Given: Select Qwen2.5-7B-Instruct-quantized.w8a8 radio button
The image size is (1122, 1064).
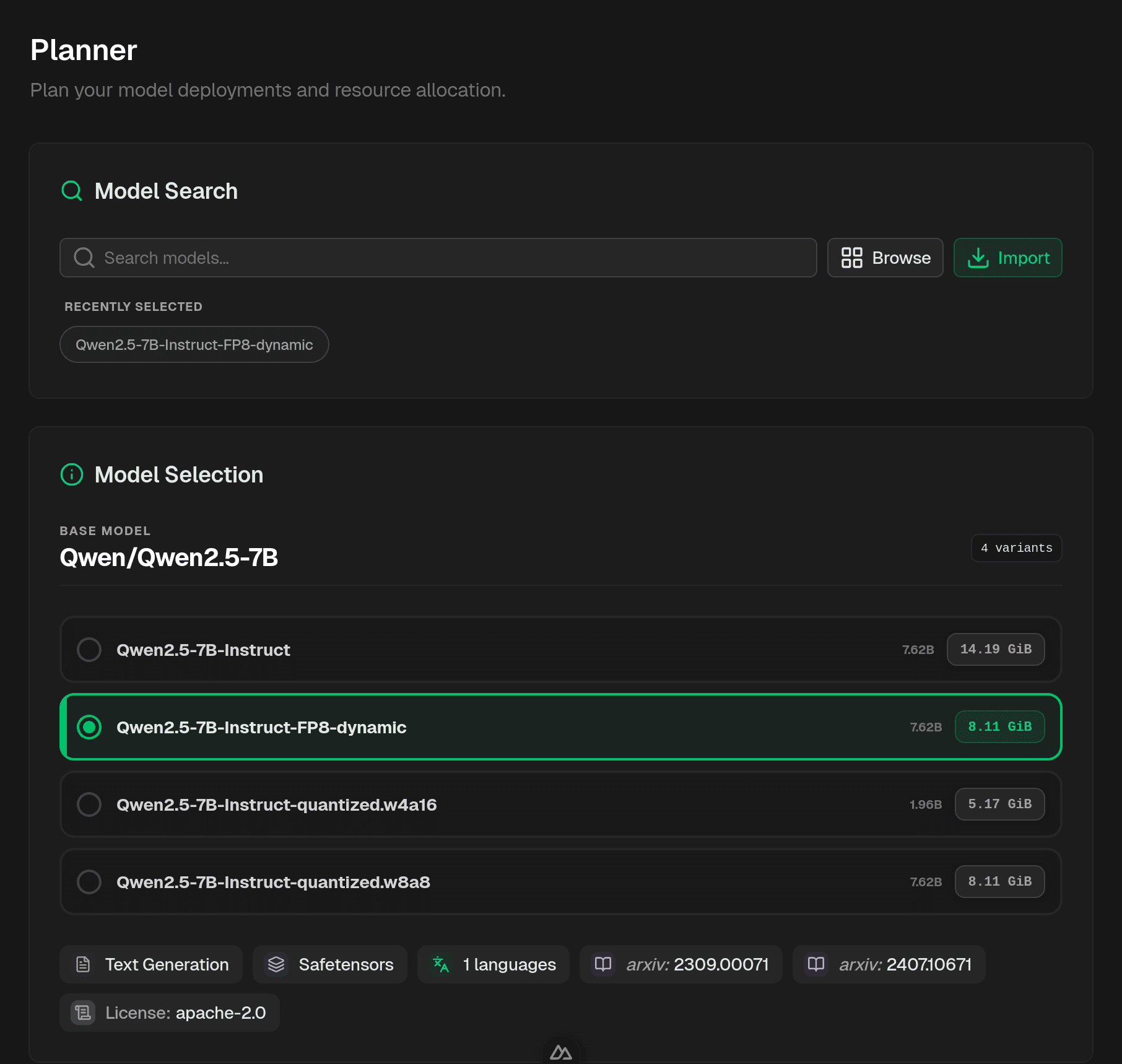Looking at the screenshot, I should pyautogui.click(x=89, y=882).
